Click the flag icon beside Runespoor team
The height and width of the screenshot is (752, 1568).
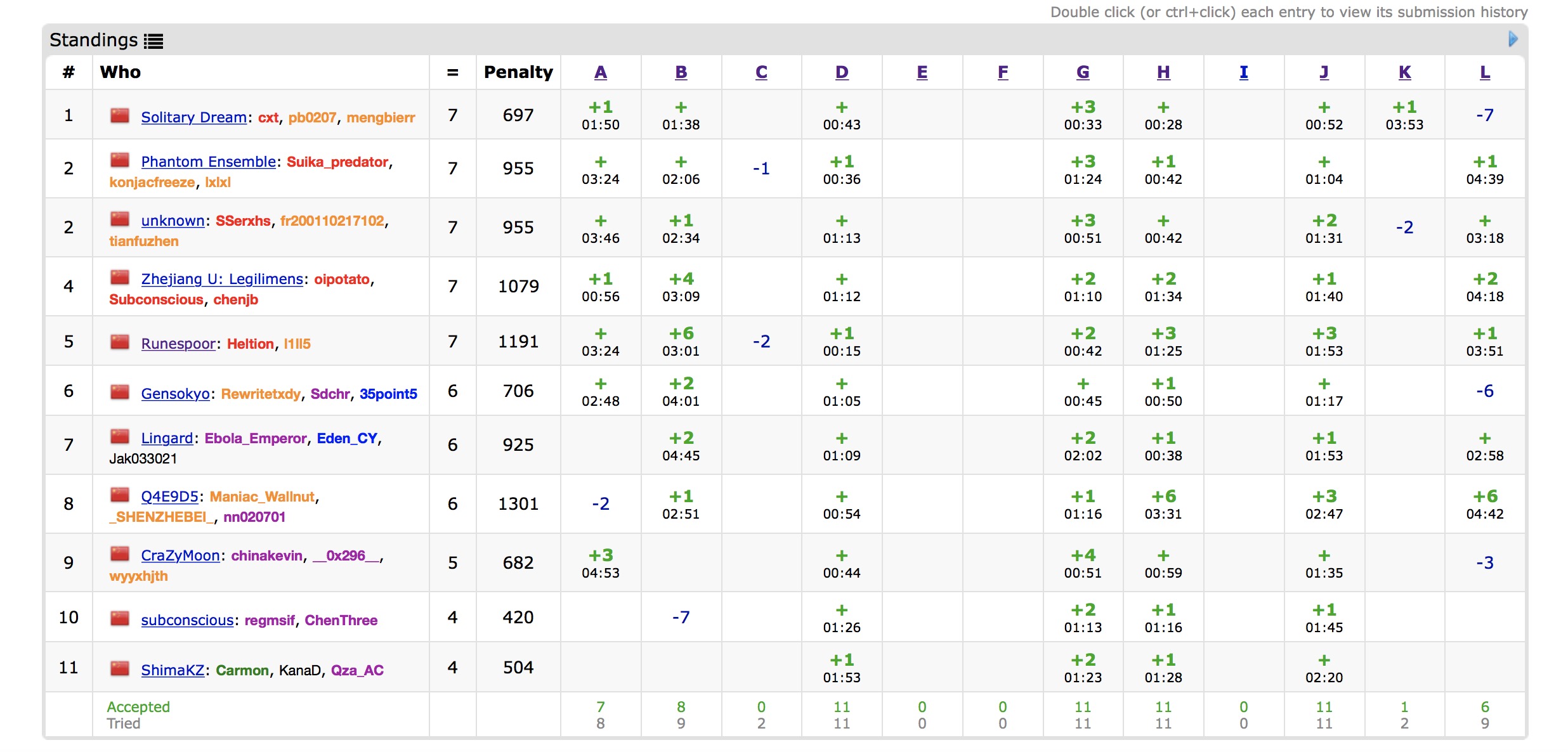coord(120,342)
